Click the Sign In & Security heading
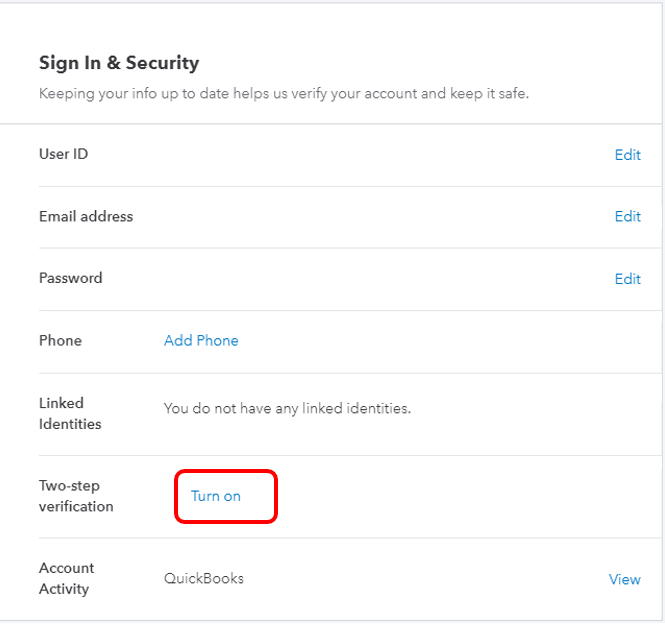665x628 pixels. point(119,63)
